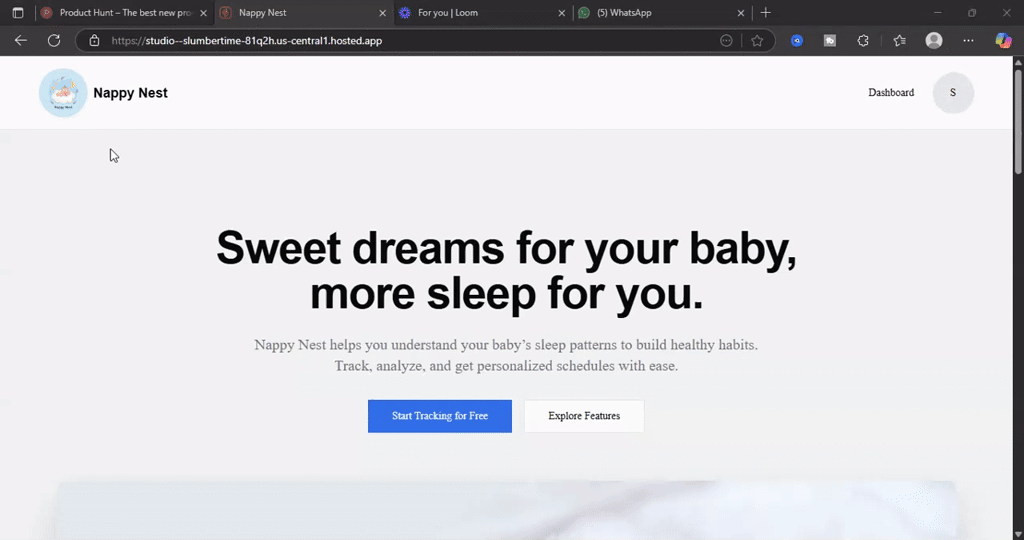Open the browser profile avatar icon
Viewport: 1024px width, 540px height.
[934, 40]
